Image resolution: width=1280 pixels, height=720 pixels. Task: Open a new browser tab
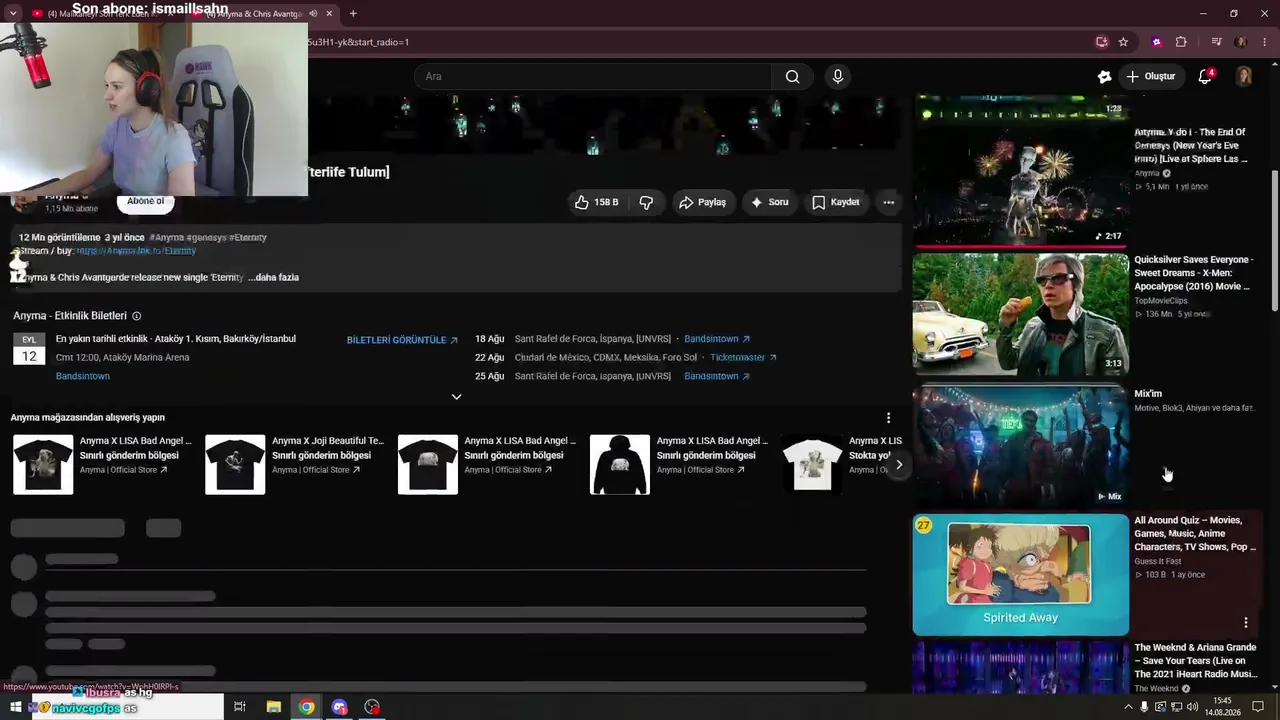point(353,13)
